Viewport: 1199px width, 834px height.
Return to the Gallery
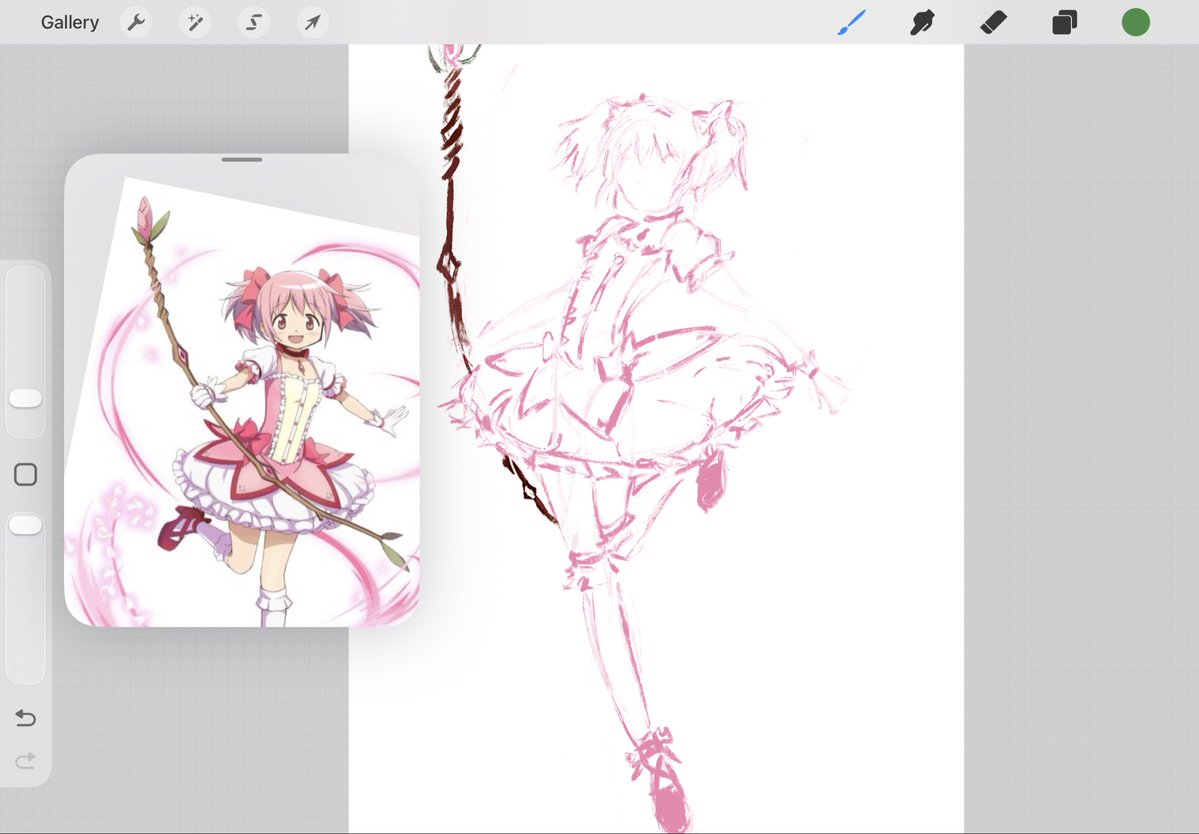click(x=70, y=22)
